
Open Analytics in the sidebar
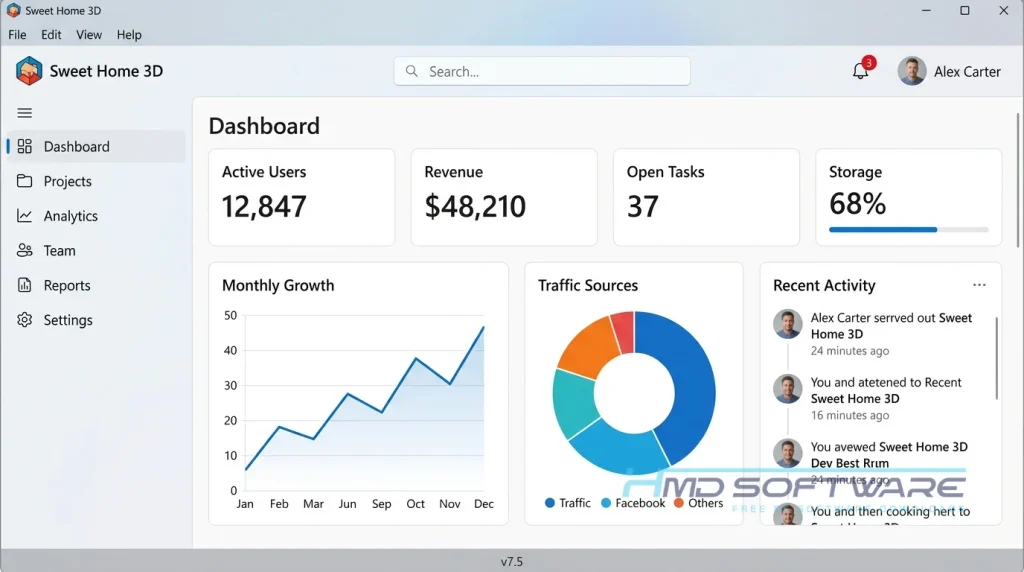pos(97,215)
